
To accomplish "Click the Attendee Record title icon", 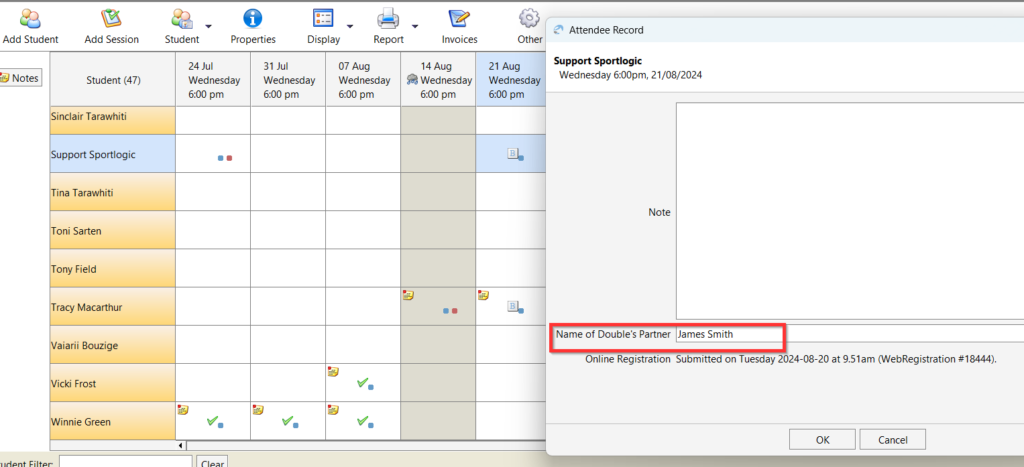I will pyautogui.click(x=558, y=29).
